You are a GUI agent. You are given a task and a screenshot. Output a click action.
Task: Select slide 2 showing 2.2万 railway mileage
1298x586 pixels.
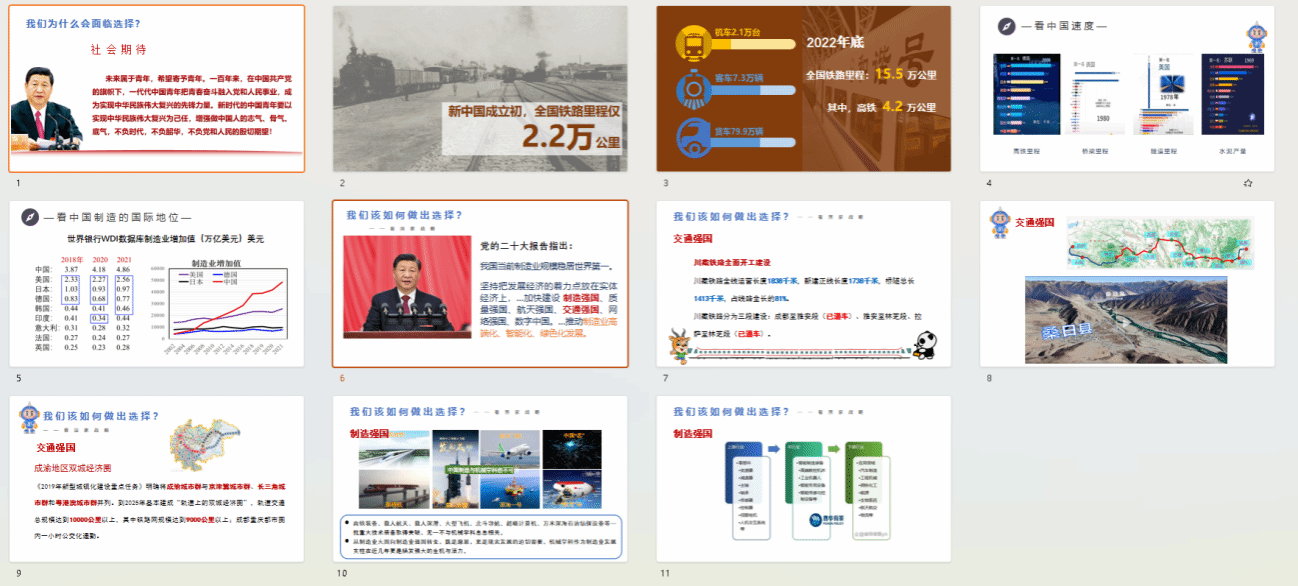(x=480, y=88)
